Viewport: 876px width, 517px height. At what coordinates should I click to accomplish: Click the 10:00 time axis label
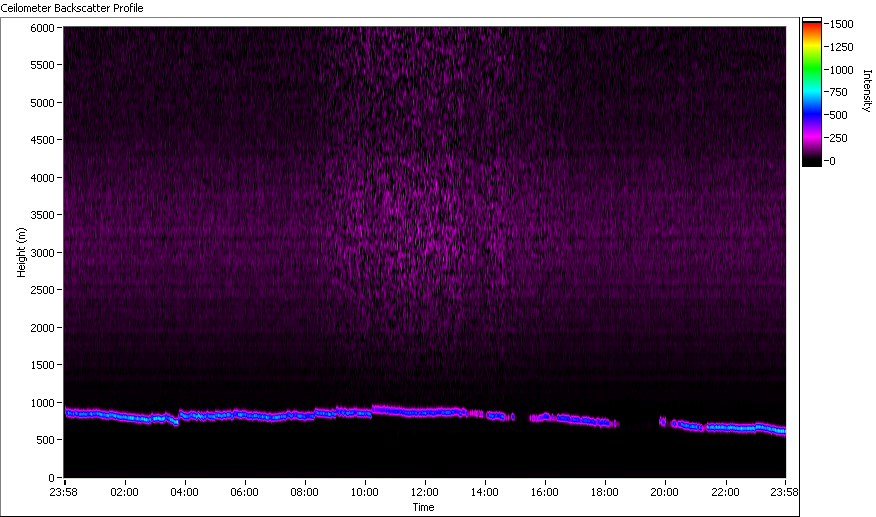point(364,492)
